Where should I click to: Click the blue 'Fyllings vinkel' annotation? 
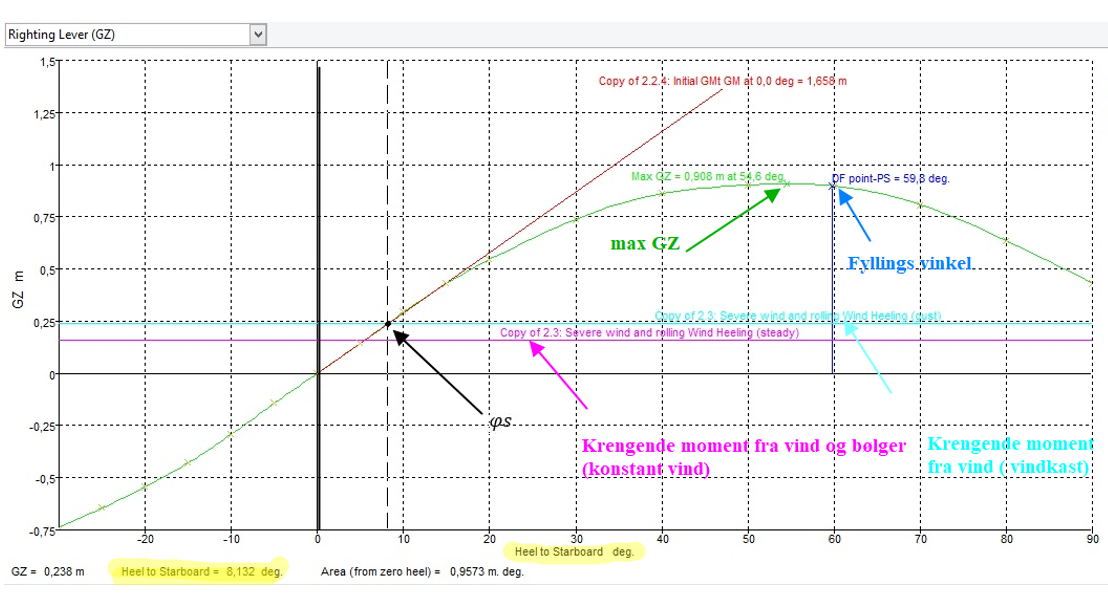point(910,264)
